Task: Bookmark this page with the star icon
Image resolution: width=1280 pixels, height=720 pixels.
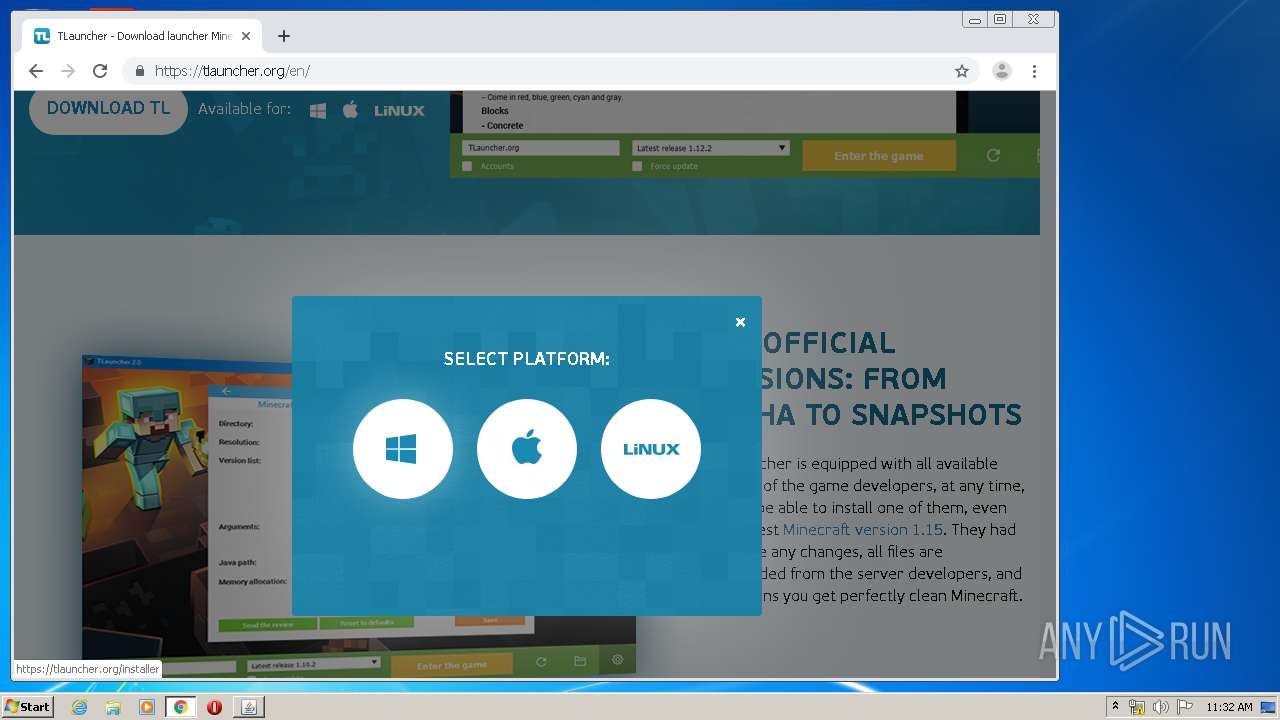Action: [962, 71]
